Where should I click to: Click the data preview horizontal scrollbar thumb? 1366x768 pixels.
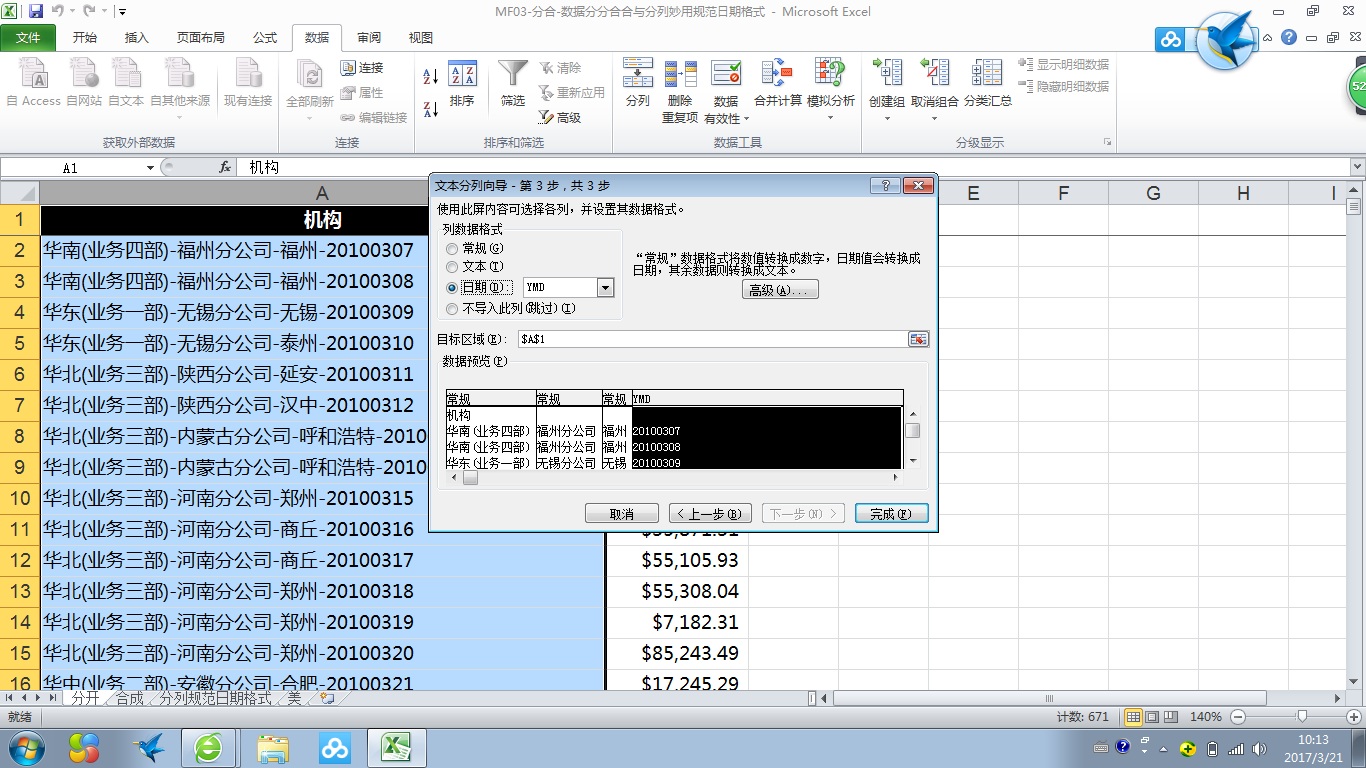click(x=470, y=478)
